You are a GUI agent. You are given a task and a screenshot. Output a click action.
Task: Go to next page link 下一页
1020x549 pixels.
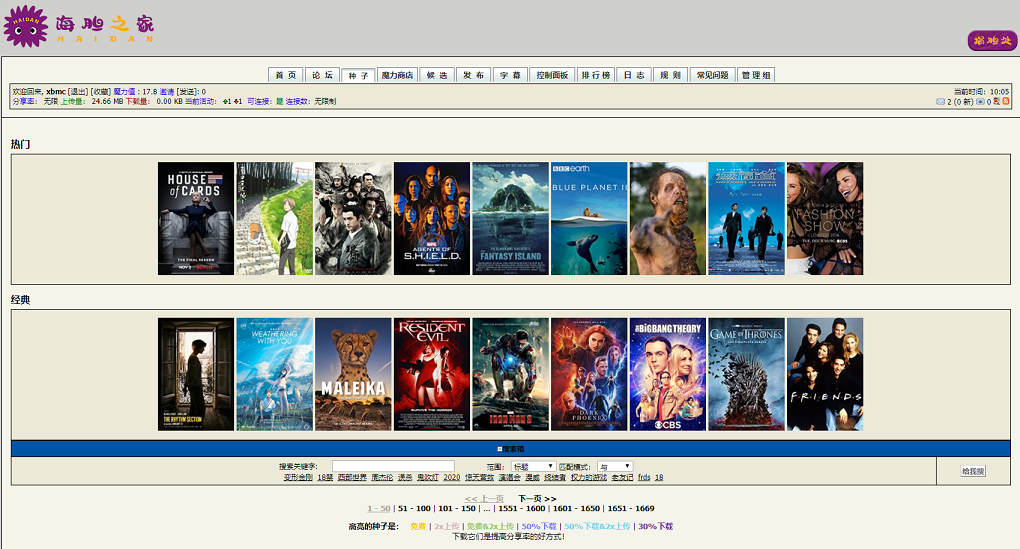(x=537, y=498)
